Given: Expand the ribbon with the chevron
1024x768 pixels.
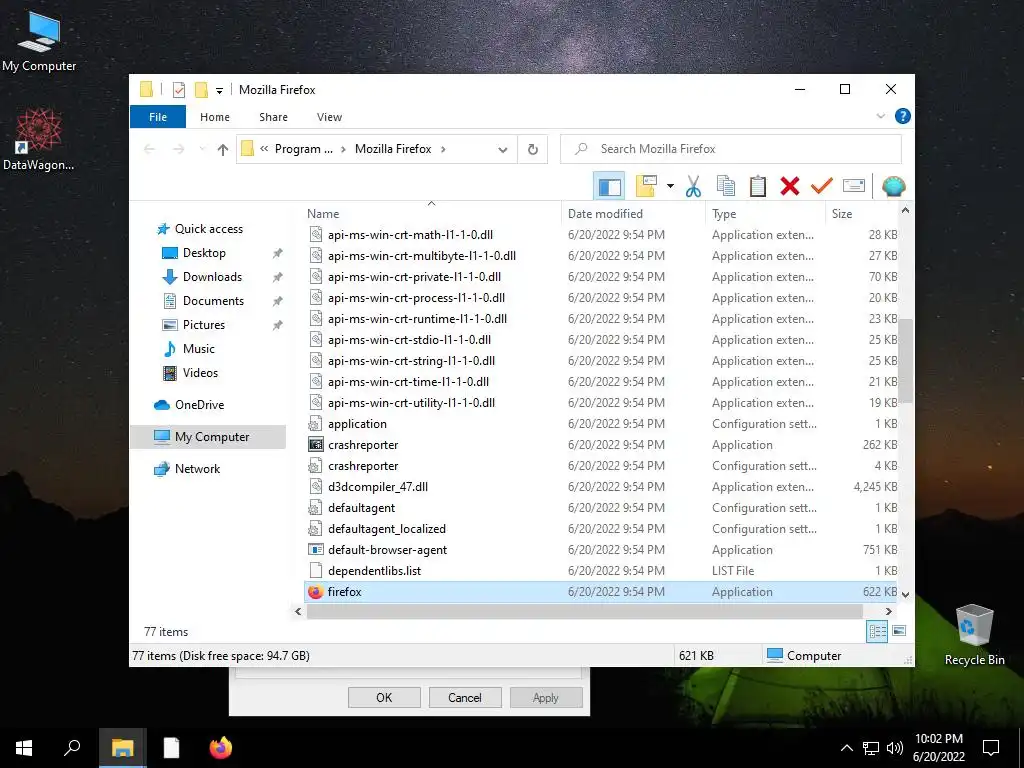Looking at the screenshot, I should [x=880, y=116].
